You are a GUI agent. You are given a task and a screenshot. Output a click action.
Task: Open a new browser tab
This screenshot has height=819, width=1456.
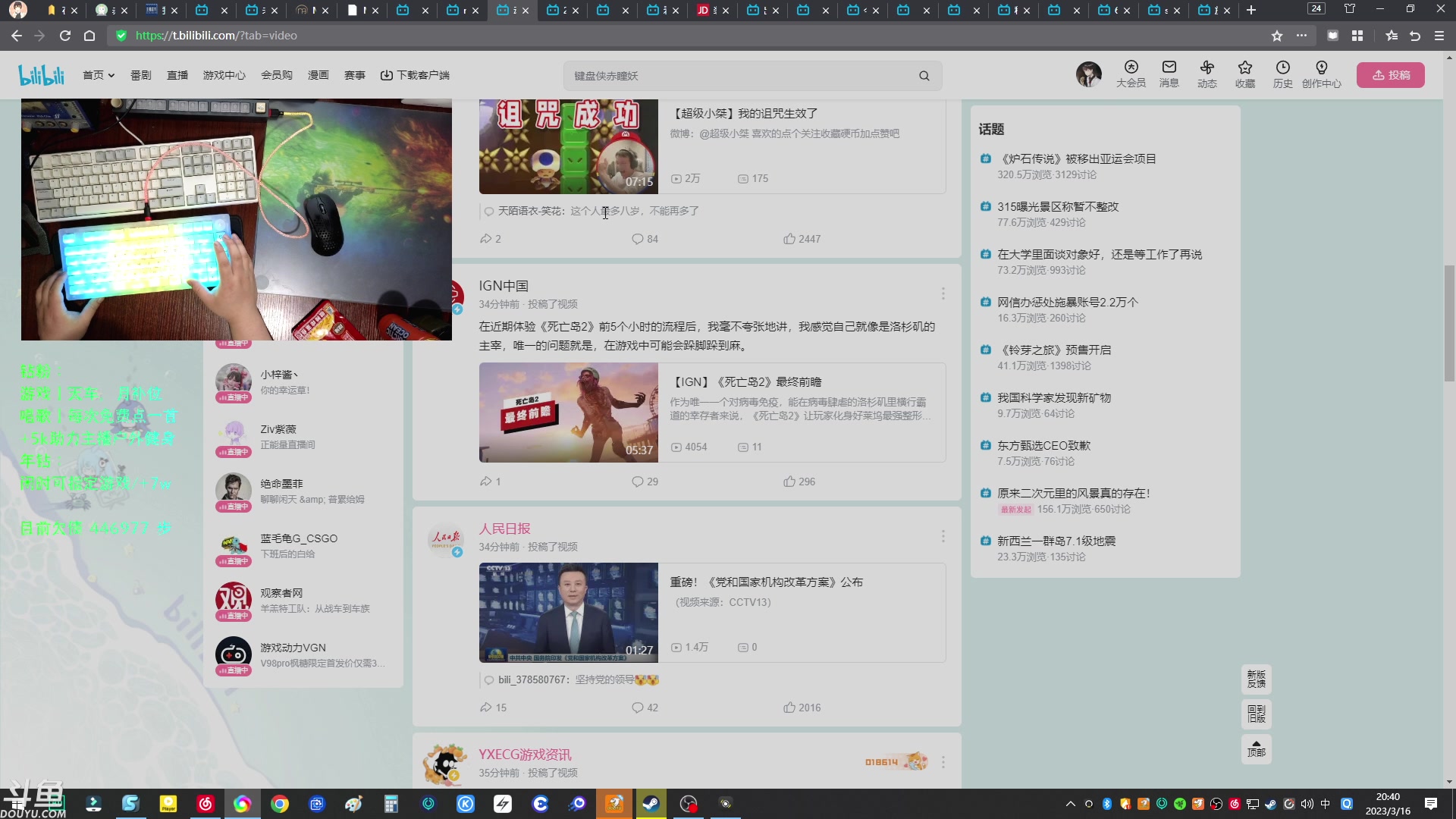(x=1251, y=10)
